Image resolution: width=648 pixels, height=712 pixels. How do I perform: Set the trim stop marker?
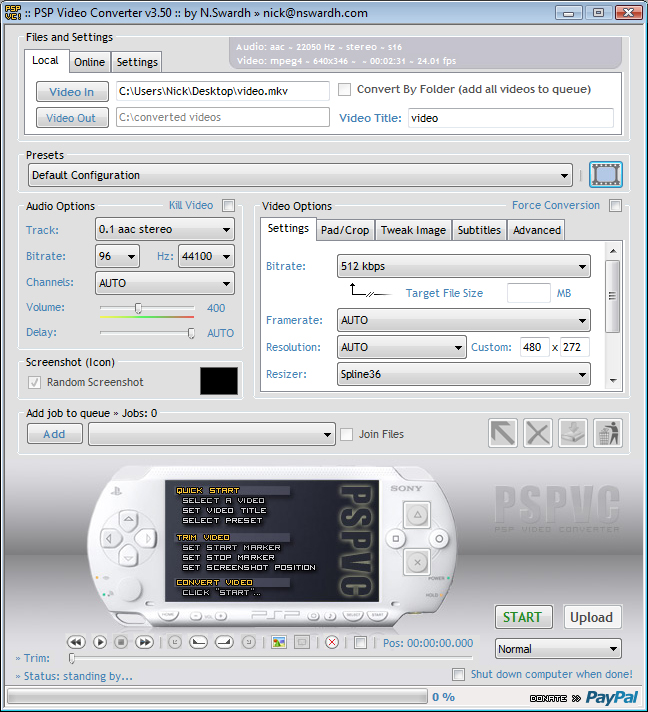224,642
